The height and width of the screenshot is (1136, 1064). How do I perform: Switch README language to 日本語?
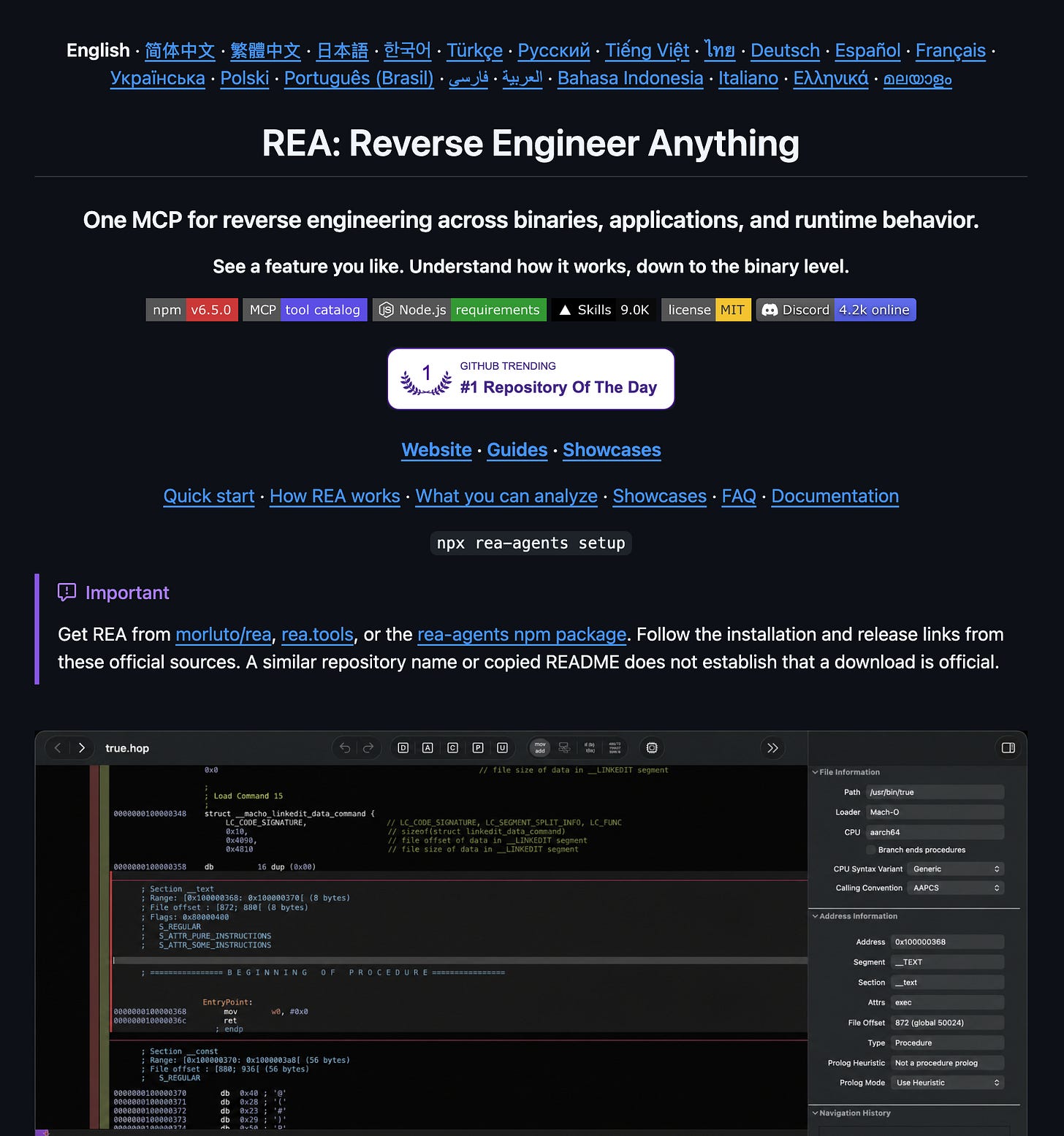click(x=342, y=50)
